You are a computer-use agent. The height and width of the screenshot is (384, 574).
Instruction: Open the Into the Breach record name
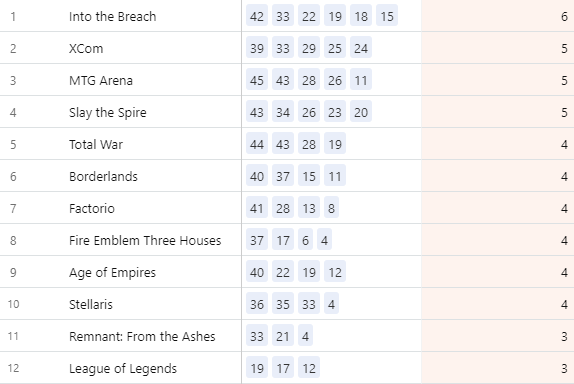[x=112, y=16]
